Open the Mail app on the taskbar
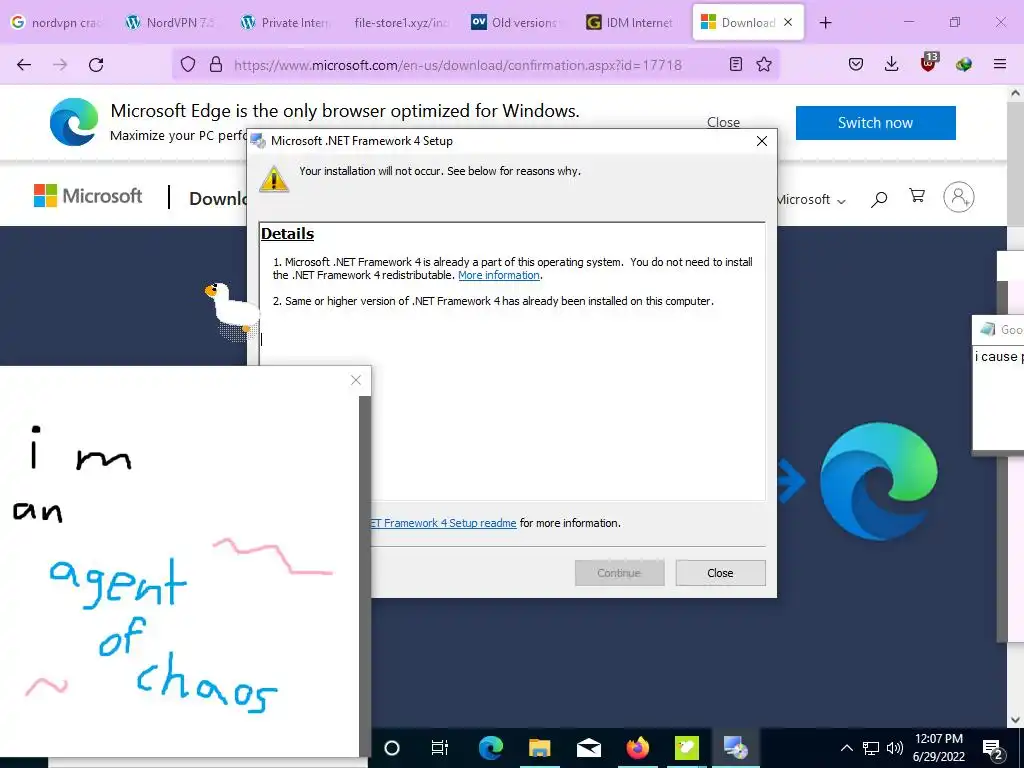This screenshot has height=768, width=1024. (x=588, y=748)
